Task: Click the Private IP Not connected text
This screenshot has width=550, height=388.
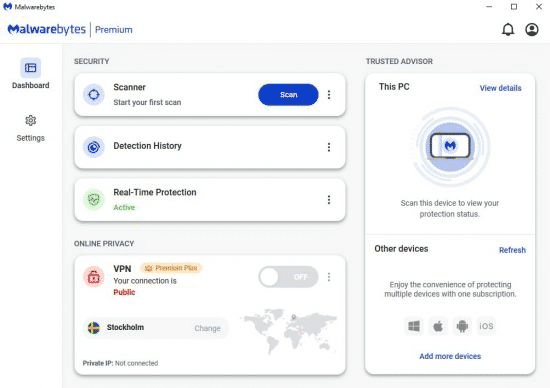Action: tap(120, 363)
